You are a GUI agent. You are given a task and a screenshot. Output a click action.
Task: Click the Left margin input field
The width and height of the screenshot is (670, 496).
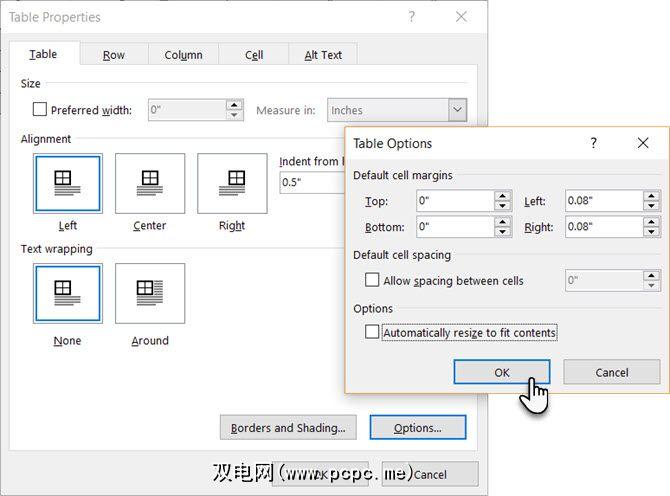coord(604,201)
